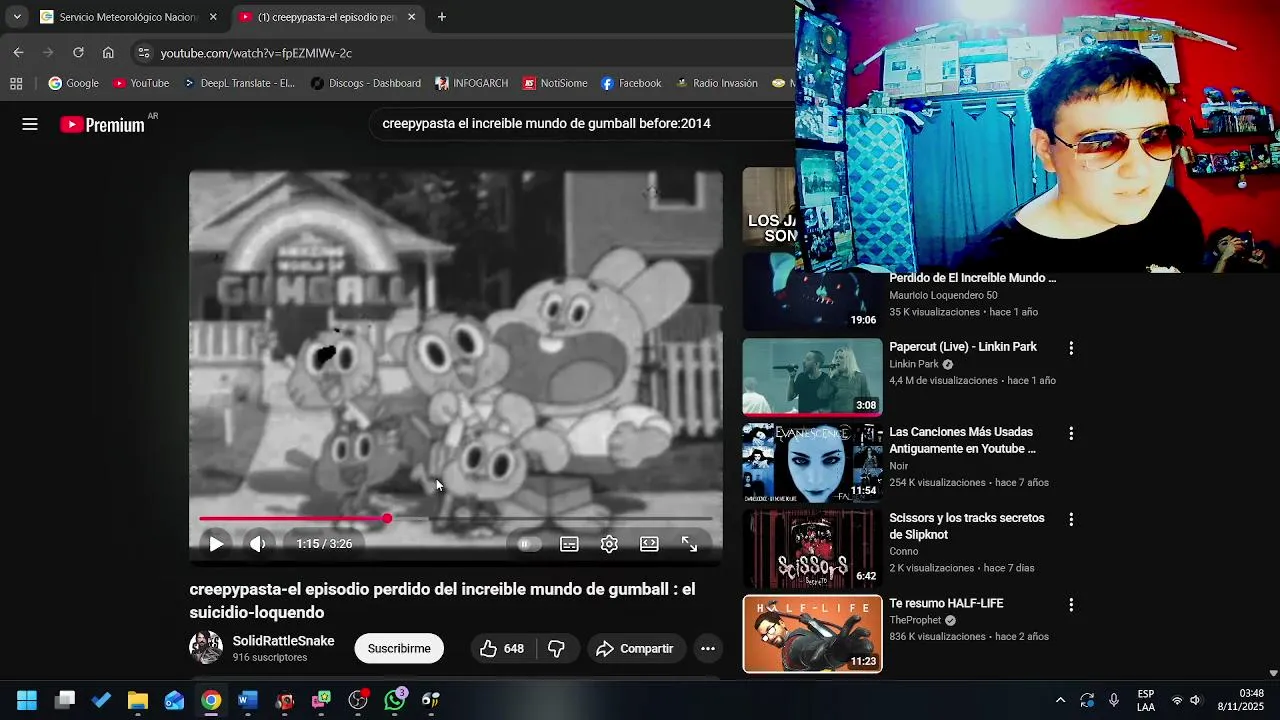Open the Evanescence-themed Noir video thumbnail
This screenshot has height=720, width=1280.
(812, 463)
